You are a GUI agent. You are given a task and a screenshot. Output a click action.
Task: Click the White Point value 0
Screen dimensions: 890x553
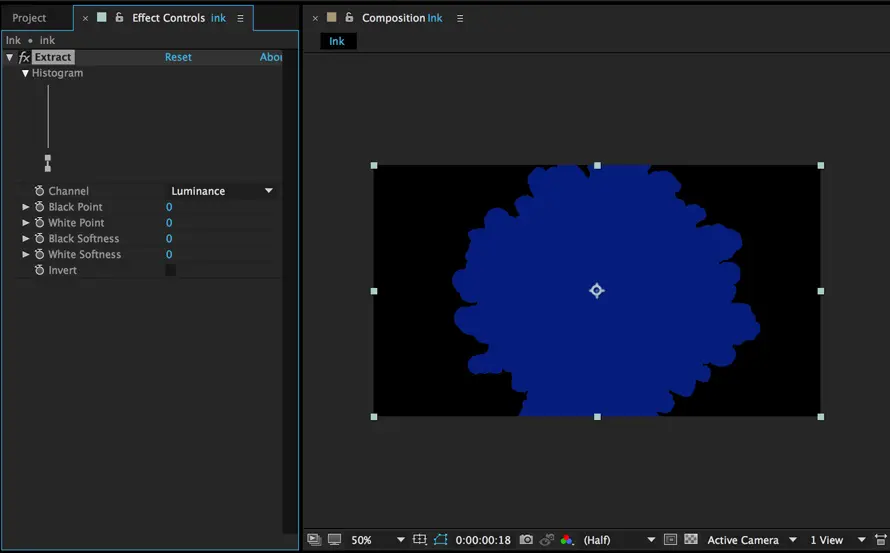click(169, 223)
